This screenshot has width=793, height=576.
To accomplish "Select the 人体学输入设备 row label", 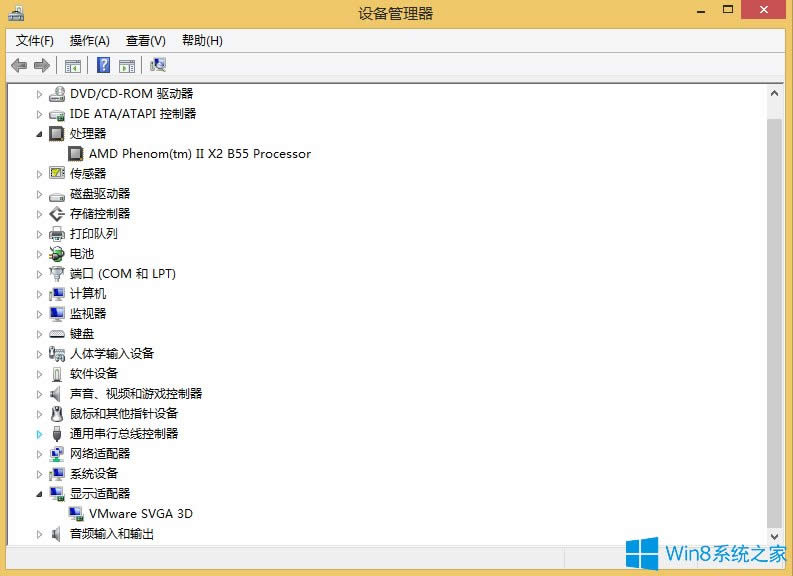I will pos(112,353).
